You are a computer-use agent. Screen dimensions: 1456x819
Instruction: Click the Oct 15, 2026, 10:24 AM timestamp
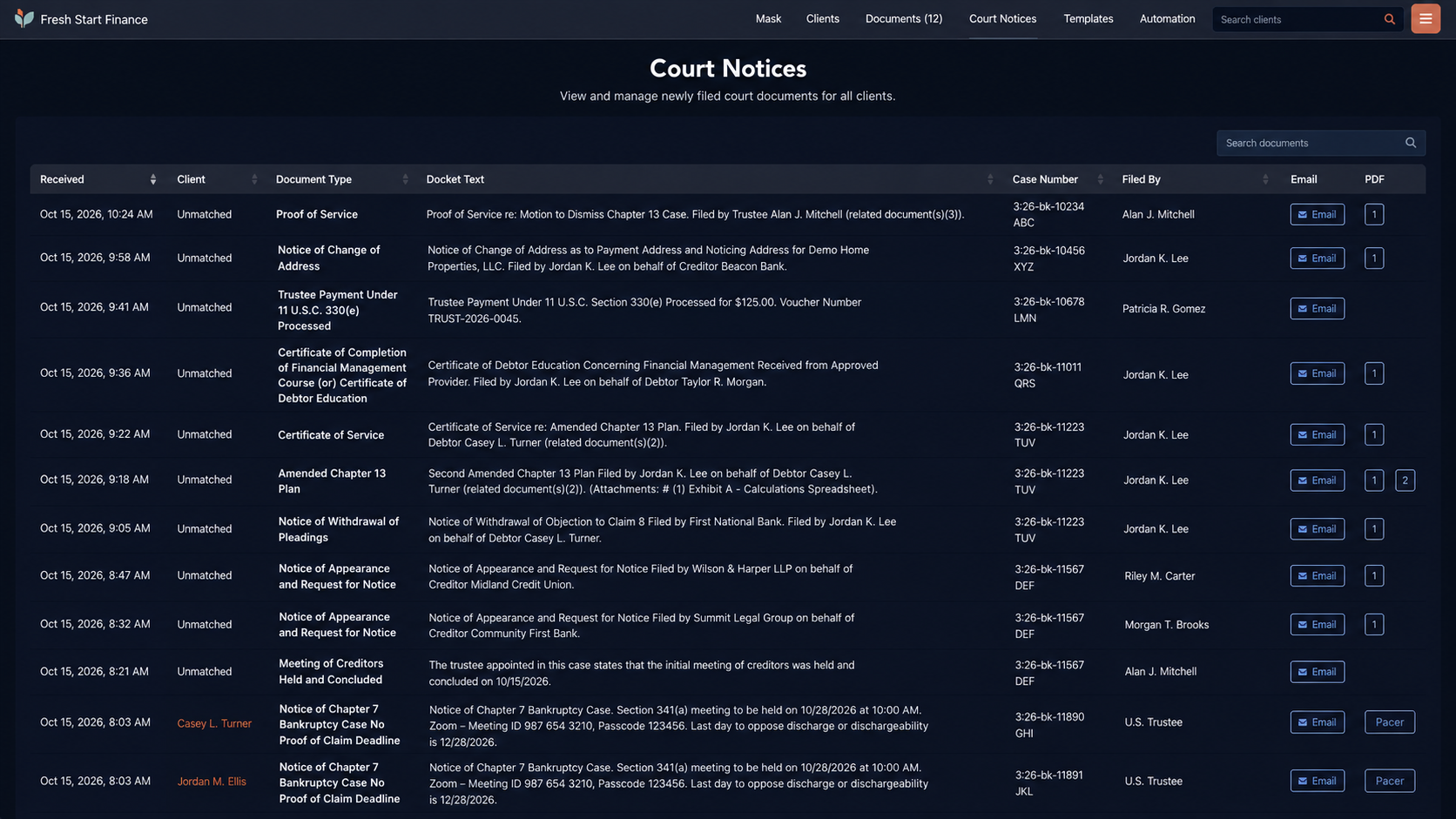(96, 214)
